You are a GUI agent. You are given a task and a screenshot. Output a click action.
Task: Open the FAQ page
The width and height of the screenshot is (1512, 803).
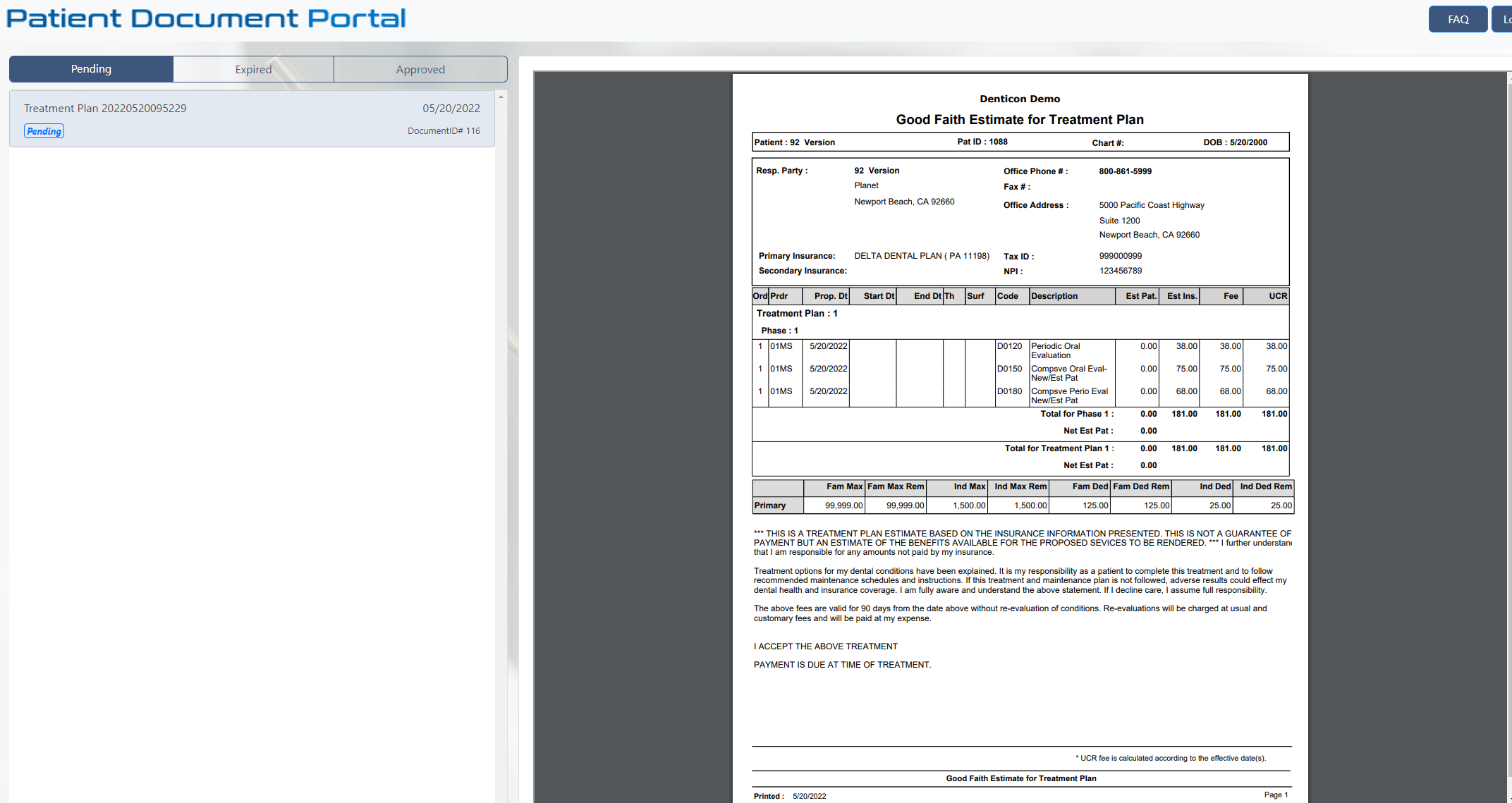tap(1458, 19)
